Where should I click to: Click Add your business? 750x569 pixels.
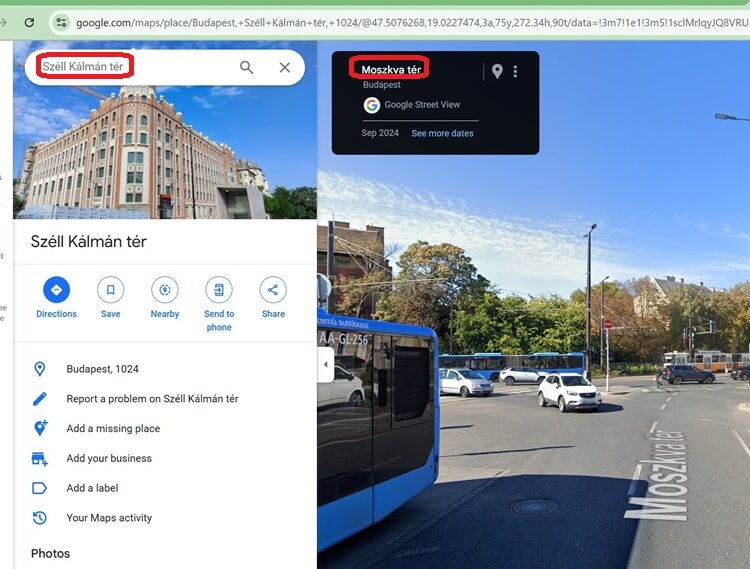click(x=109, y=458)
